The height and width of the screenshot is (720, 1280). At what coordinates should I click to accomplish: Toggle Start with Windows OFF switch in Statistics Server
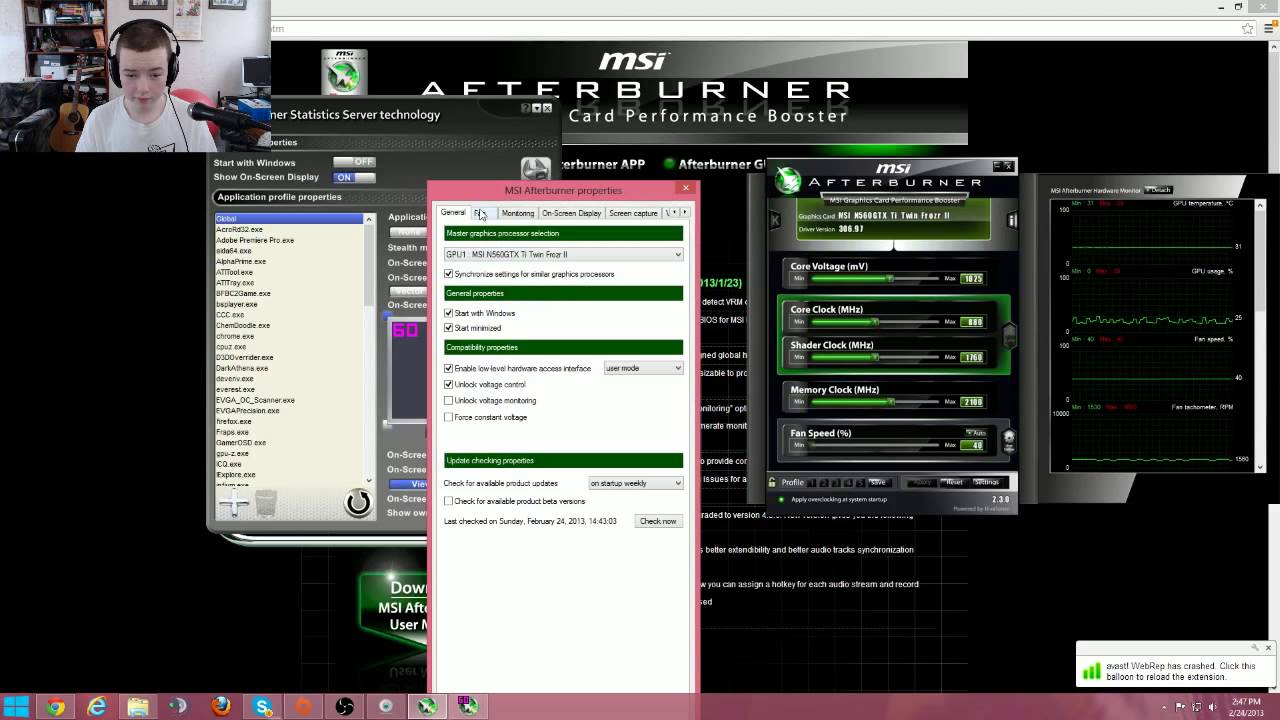(x=354, y=162)
